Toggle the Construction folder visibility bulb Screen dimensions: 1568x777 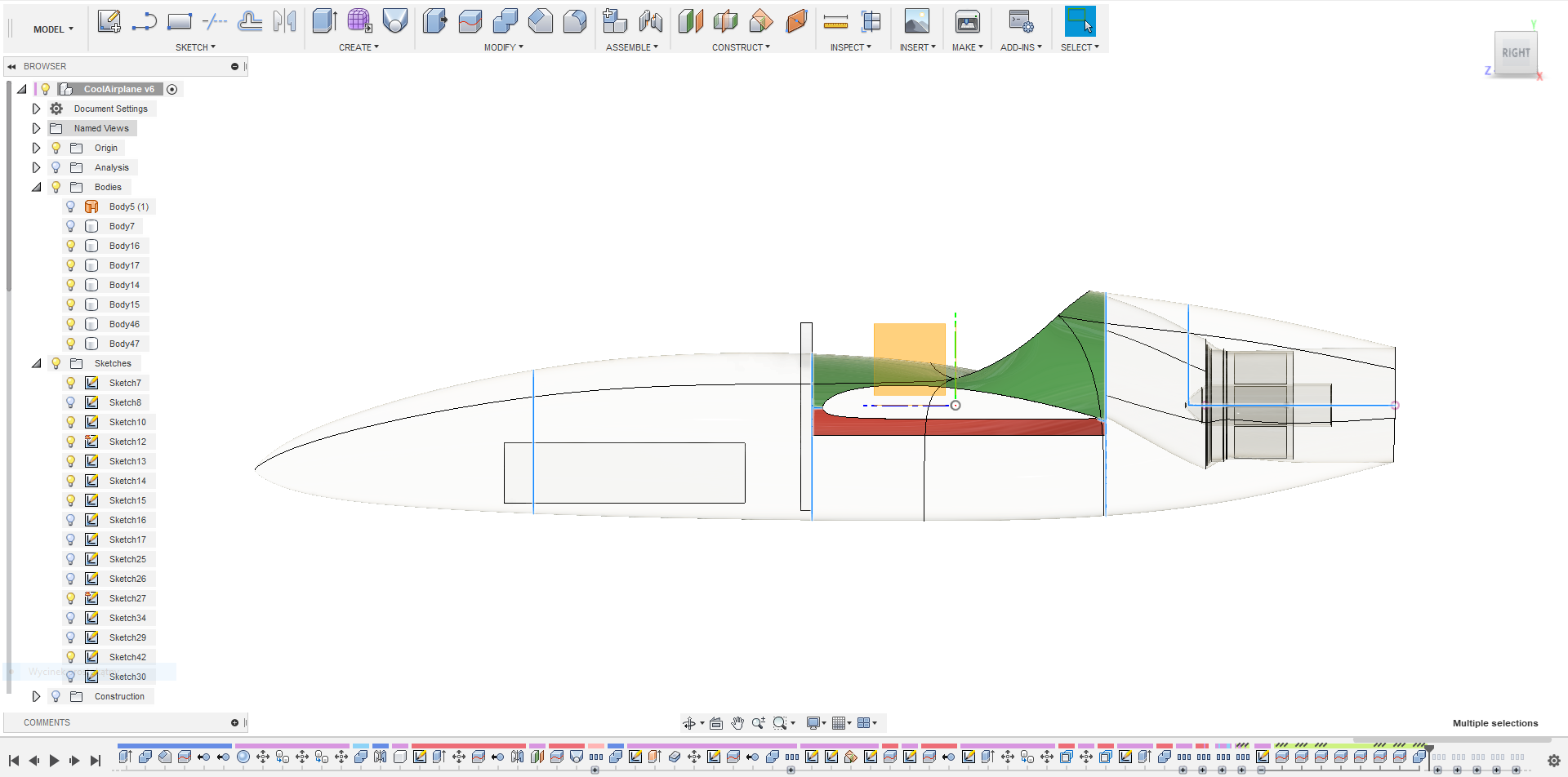[56, 696]
